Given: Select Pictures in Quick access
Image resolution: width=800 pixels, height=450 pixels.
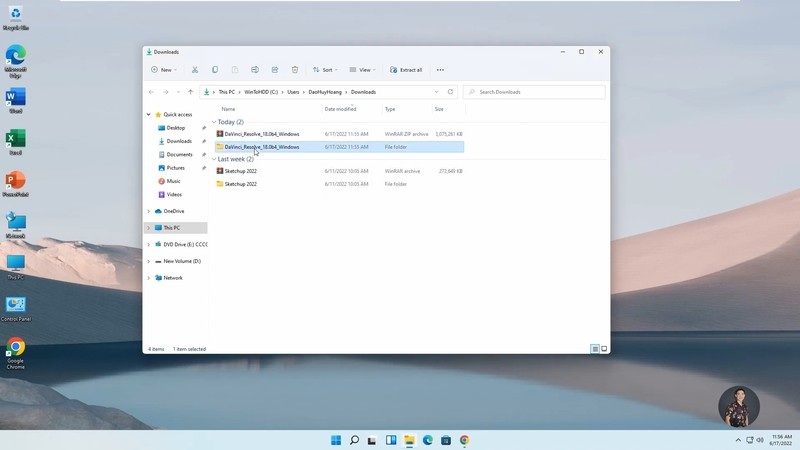Looking at the screenshot, I should pyautogui.click(x=176, y=168).
